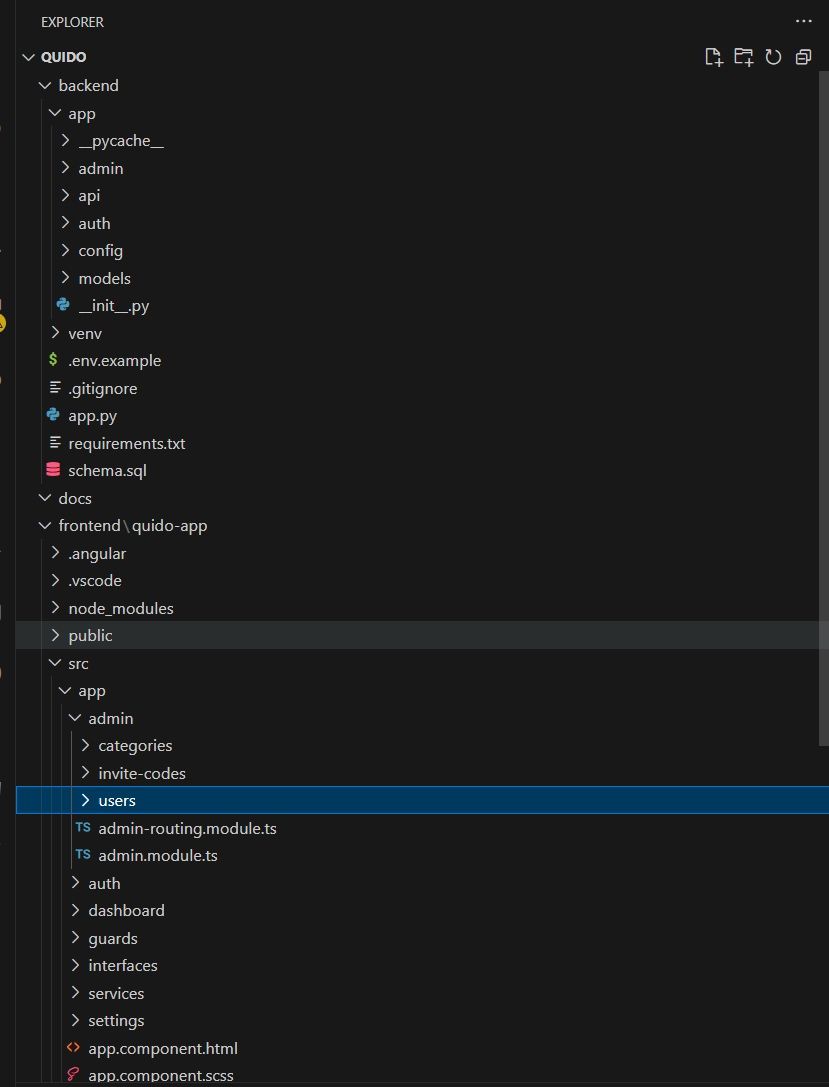Select the __init__.py file
The image size is (829, 1087).
coord(113,305)
